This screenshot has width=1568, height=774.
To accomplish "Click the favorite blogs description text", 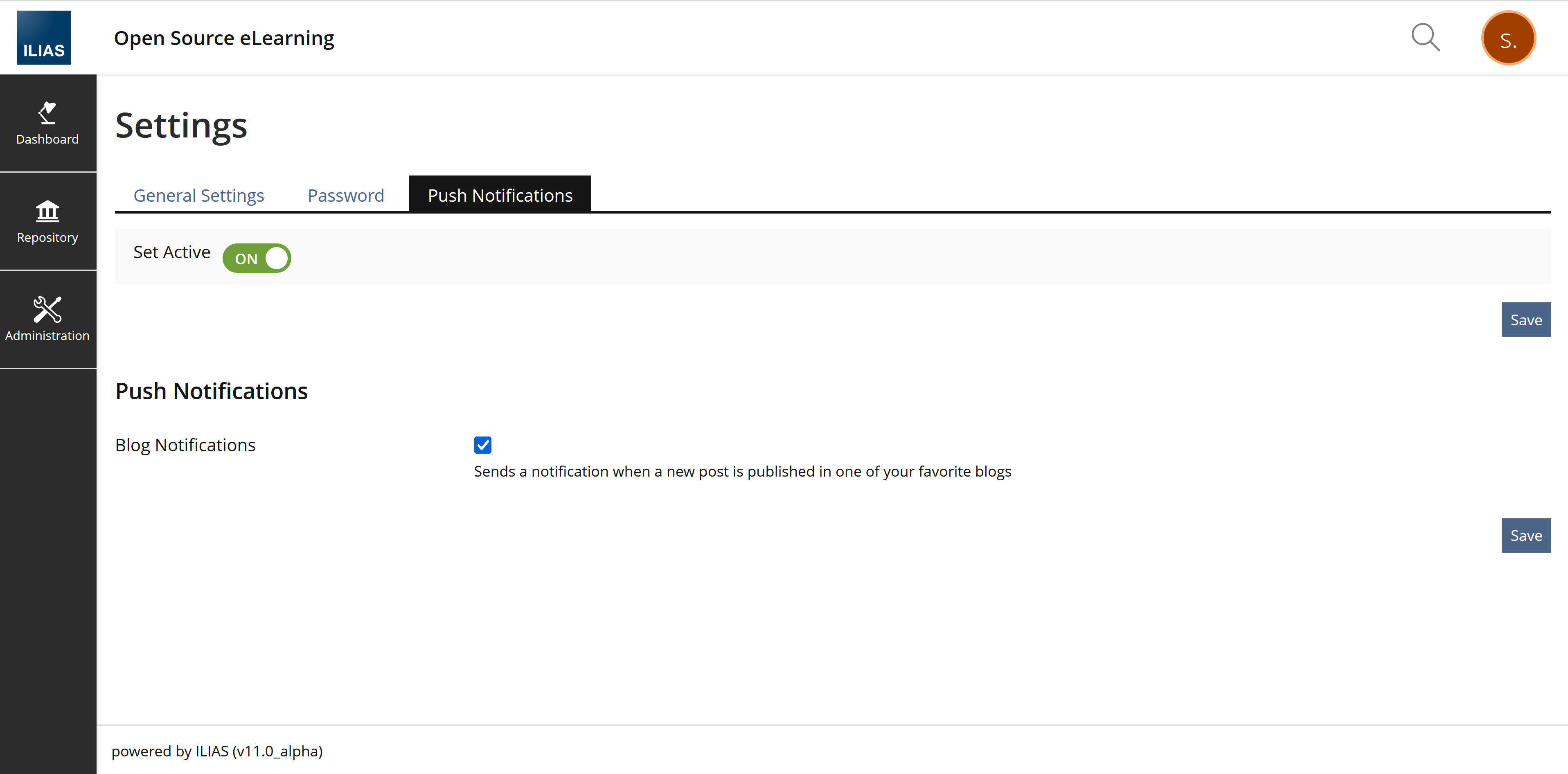I will 742,472.
